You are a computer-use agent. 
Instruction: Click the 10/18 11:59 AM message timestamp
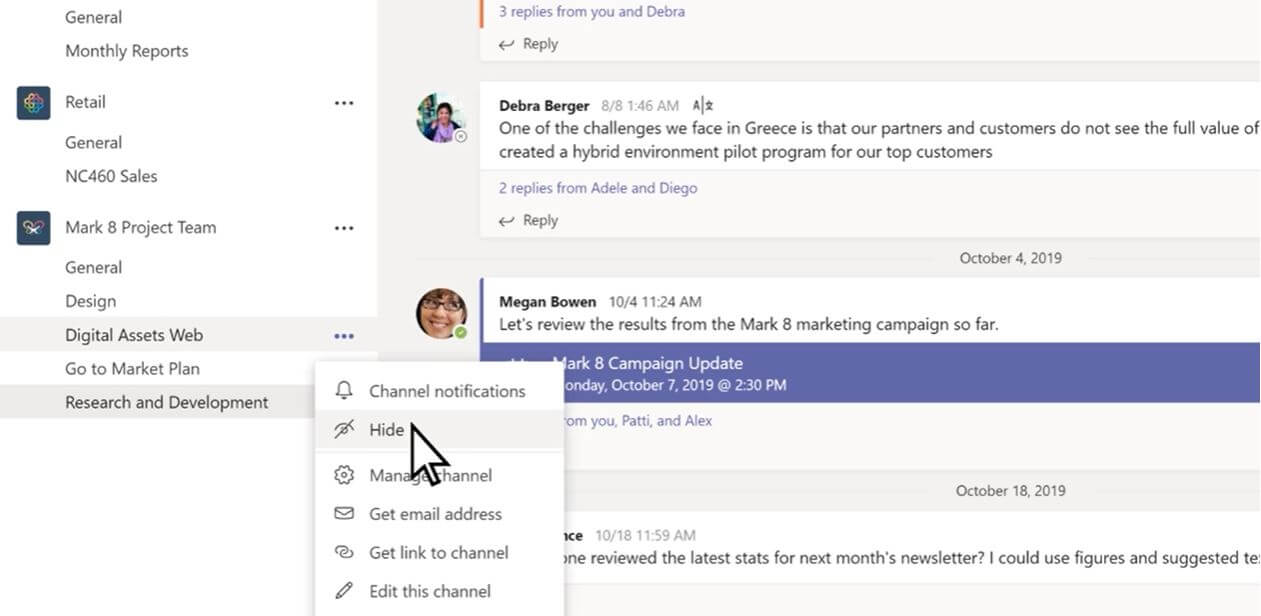[645, 536]
